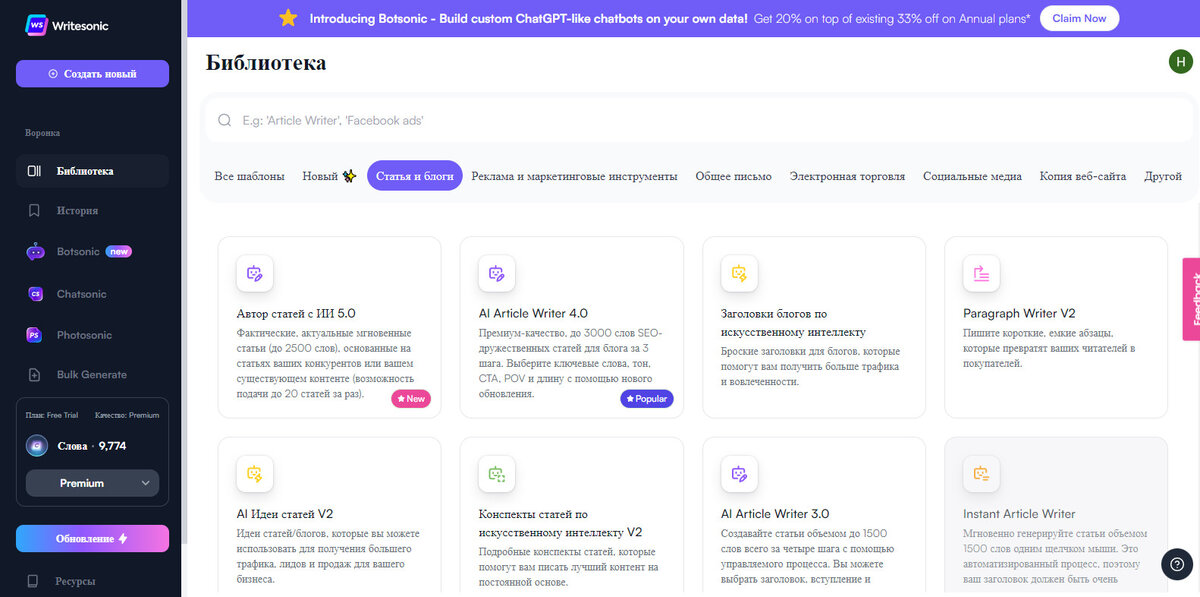This screenshot has height=597, width=1200.
Task: Click the New badge on Автор статей card
Action: 411,398
